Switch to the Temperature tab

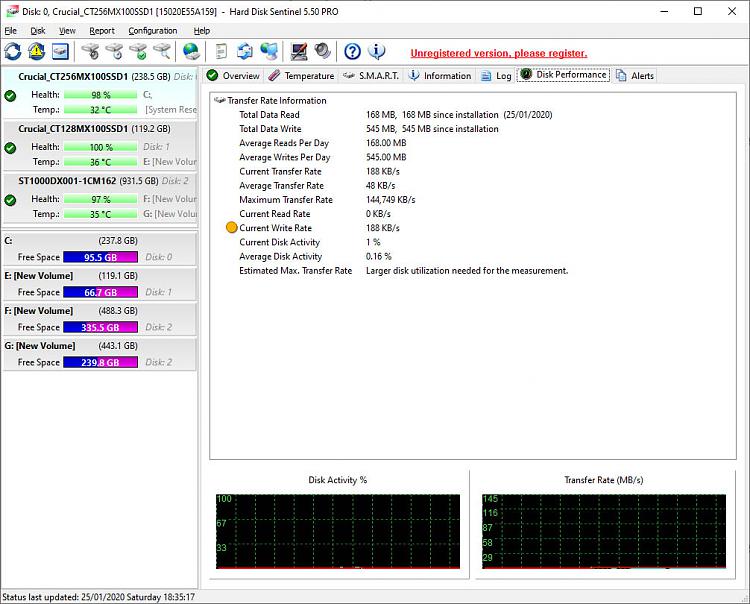(x=301, y=76)
